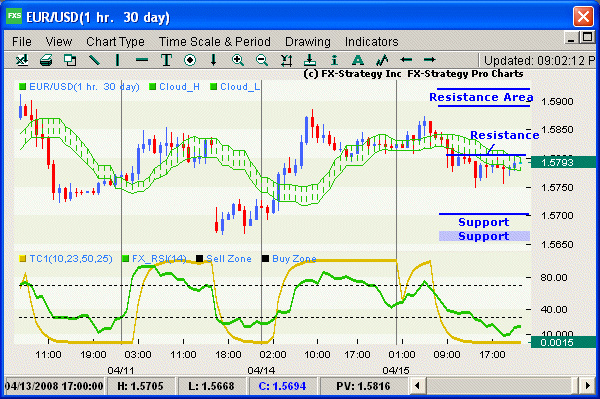The height and width of the screenshot is (399, 600).
Task: Click the left arrow toolbar icon
Action: coord(406,60)
